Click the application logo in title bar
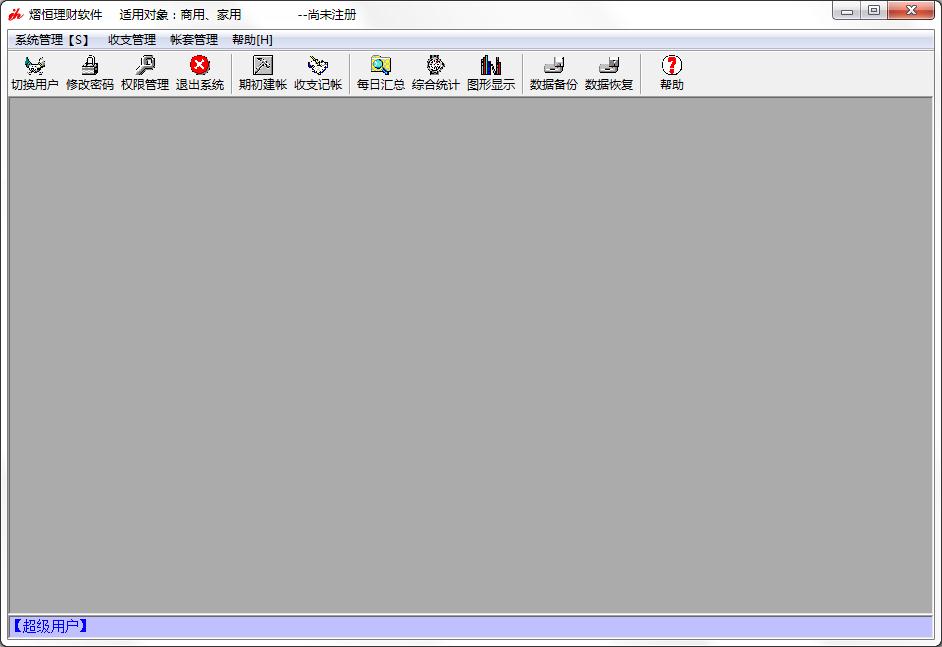942x647 pixels. coord(16,14)
